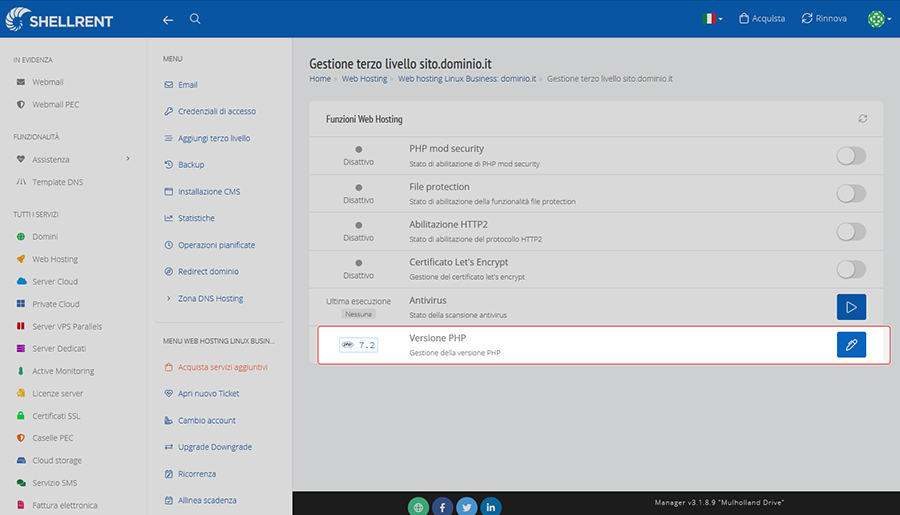Click Web Hosting breadcrumb link
The image size is (900, 515).
[x=364, y=79]
